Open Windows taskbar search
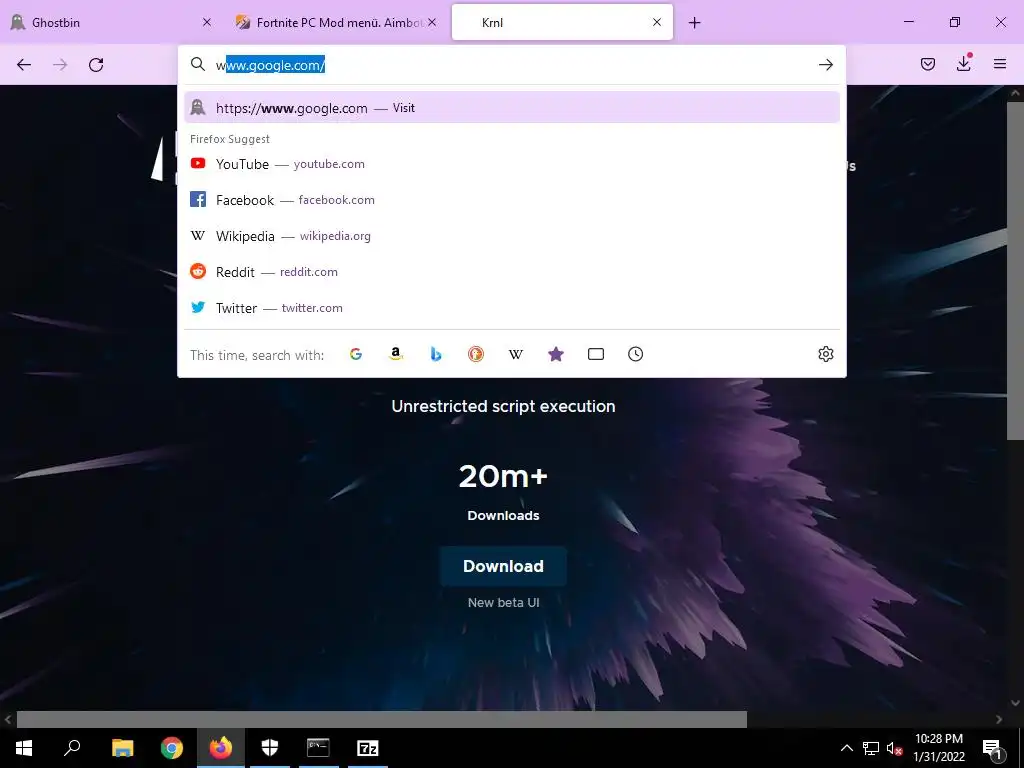This screenshot has width=1024, height=768. tap(72, 748)
